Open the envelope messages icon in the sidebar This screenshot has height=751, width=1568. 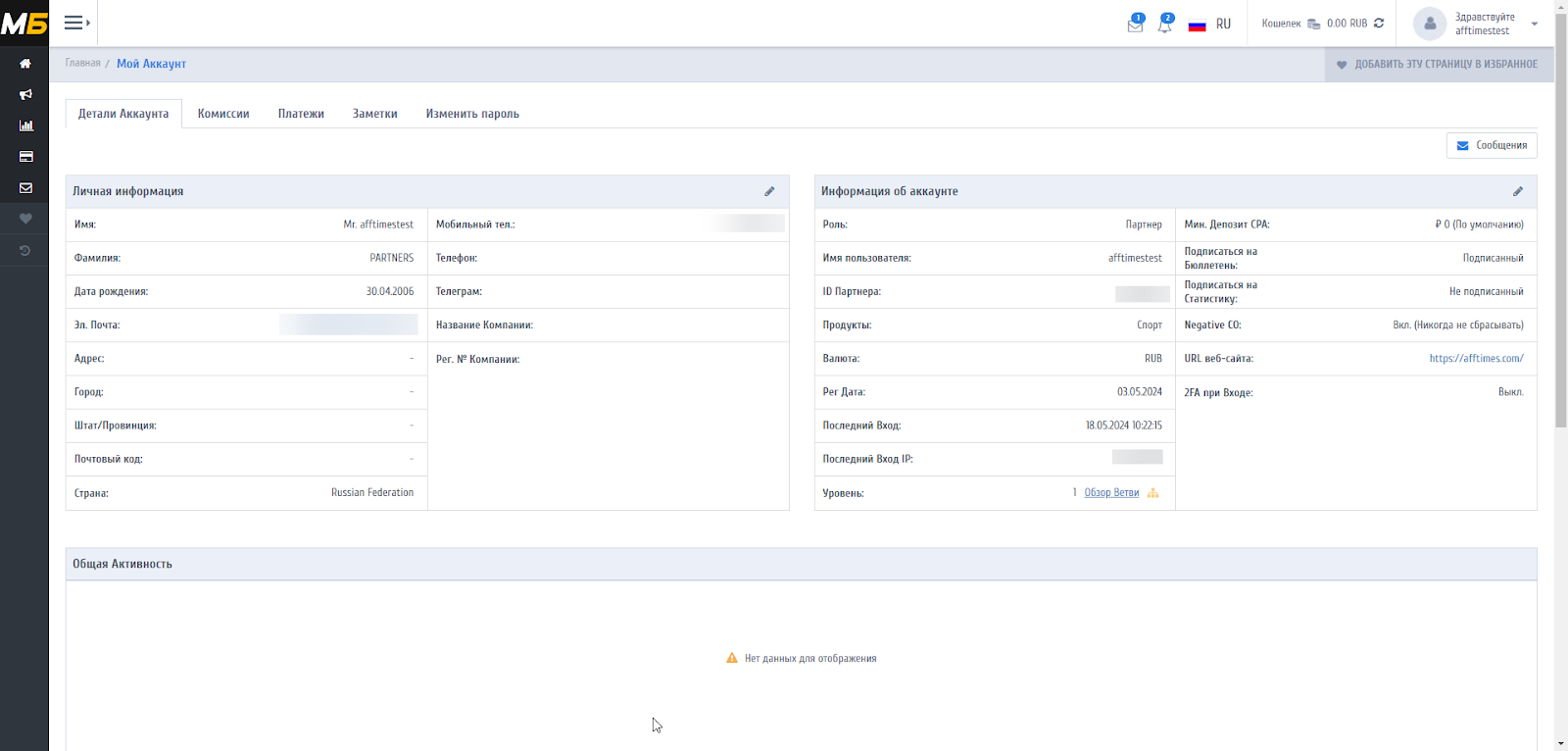(x=25, y=188)
